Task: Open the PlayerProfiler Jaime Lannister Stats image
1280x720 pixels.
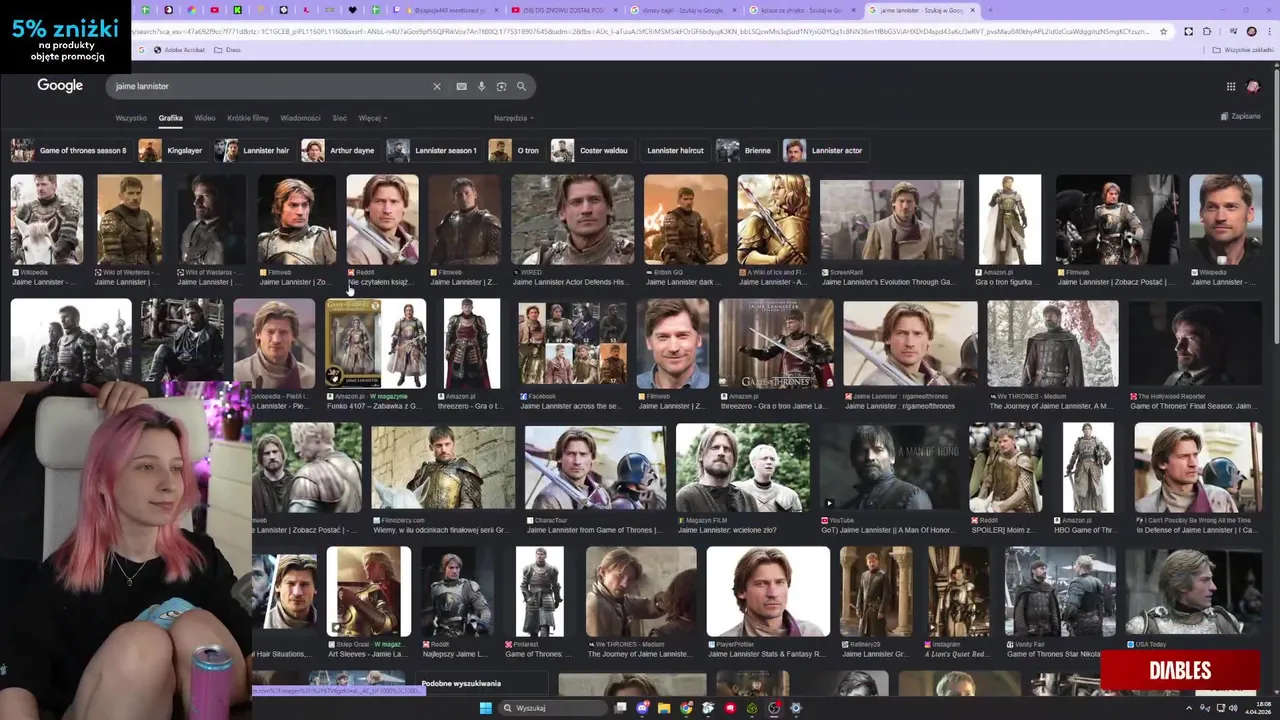Action: click(768, 592)
